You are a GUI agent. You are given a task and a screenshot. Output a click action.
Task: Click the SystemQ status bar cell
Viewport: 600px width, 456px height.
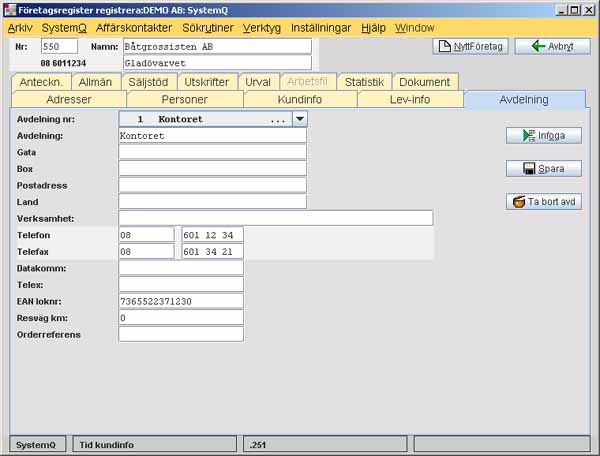pos(37,445)
